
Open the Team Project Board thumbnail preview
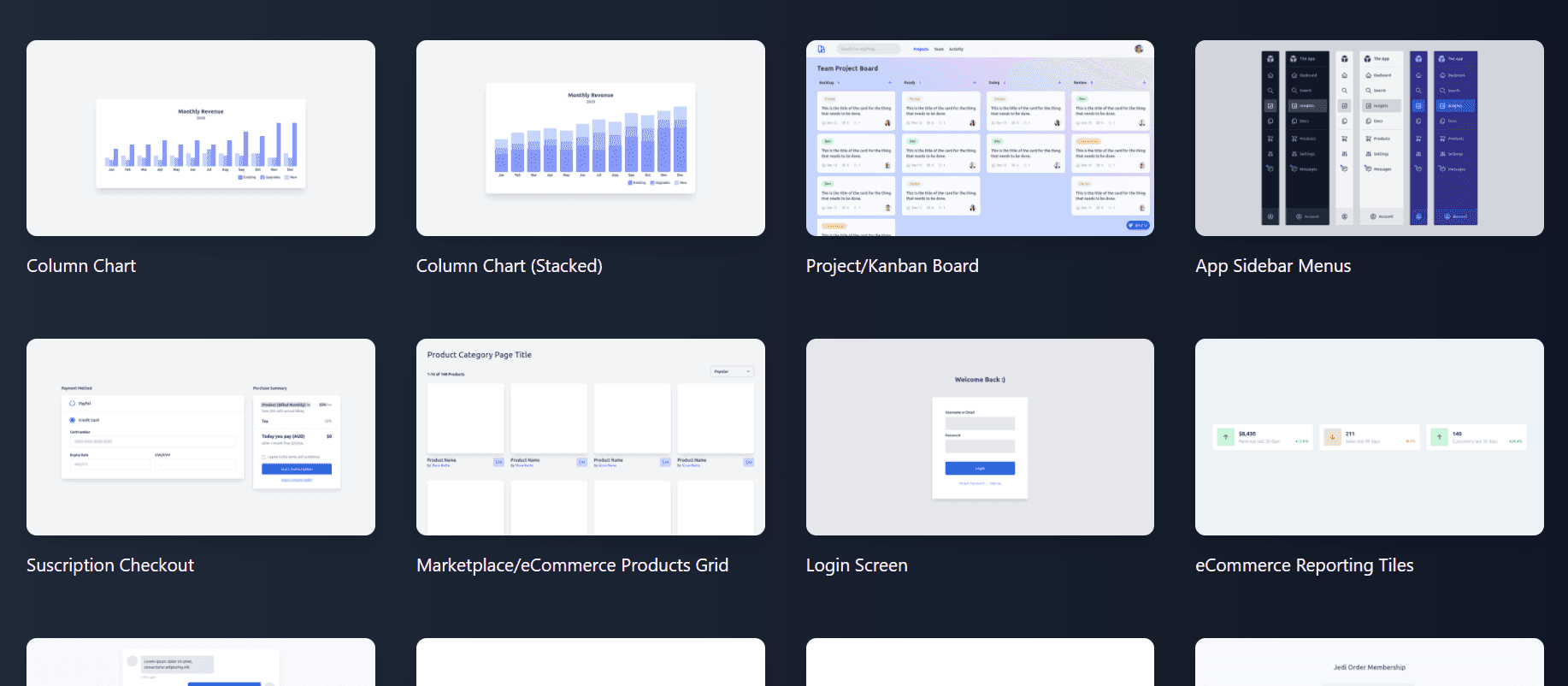coord(980,138)
